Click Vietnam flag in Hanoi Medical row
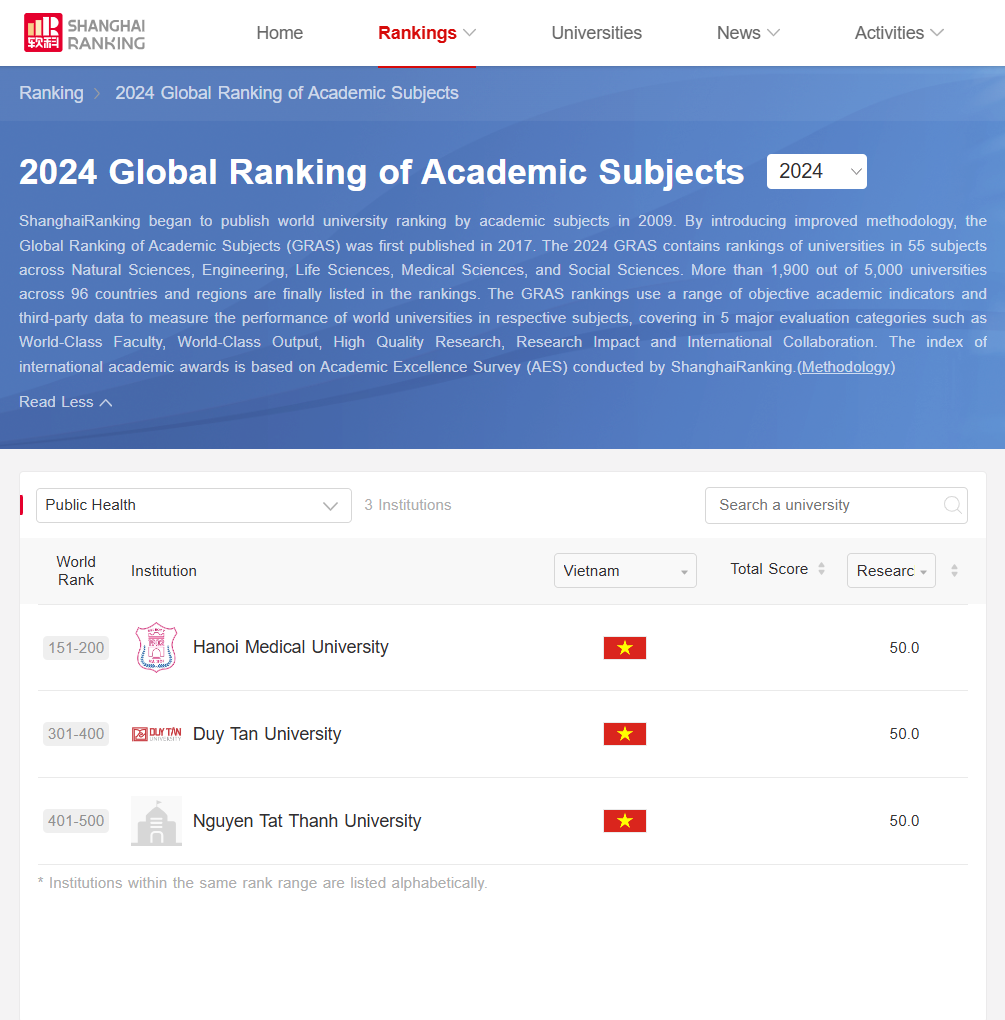The width and height of the screenshot is (1005, 1020). pos(624,648)
